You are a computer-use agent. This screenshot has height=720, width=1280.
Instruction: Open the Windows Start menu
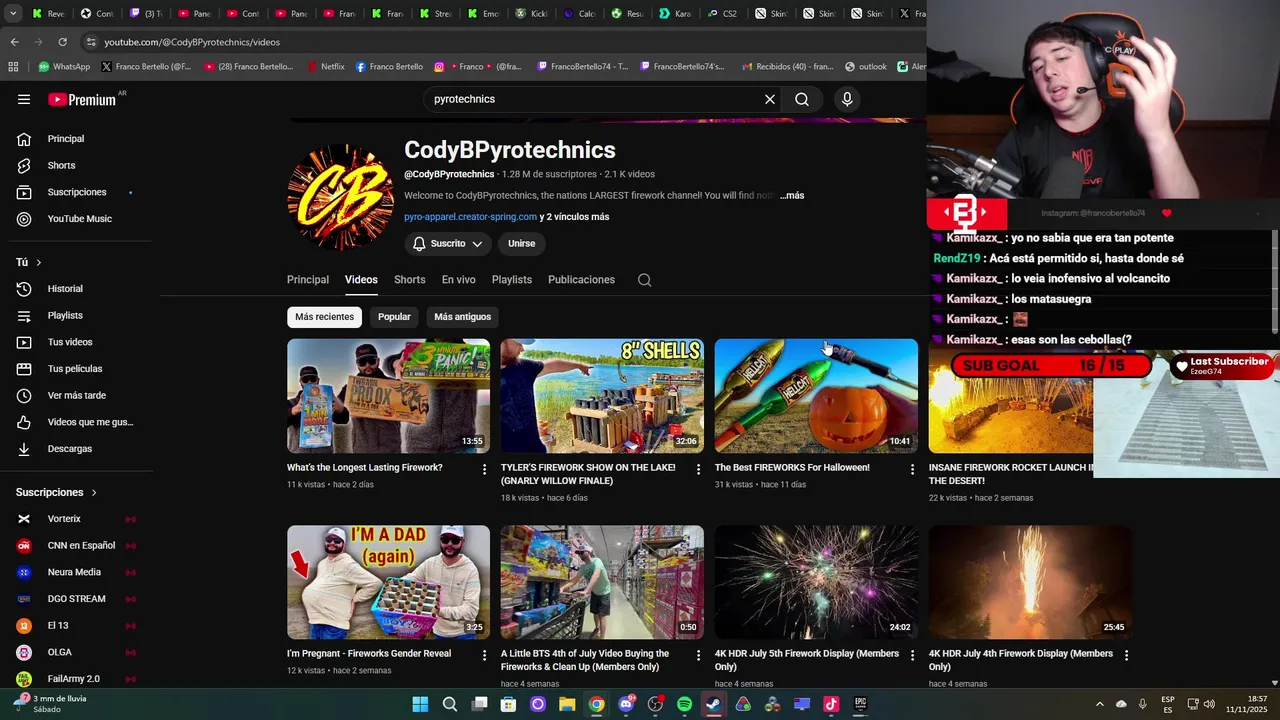420,704
